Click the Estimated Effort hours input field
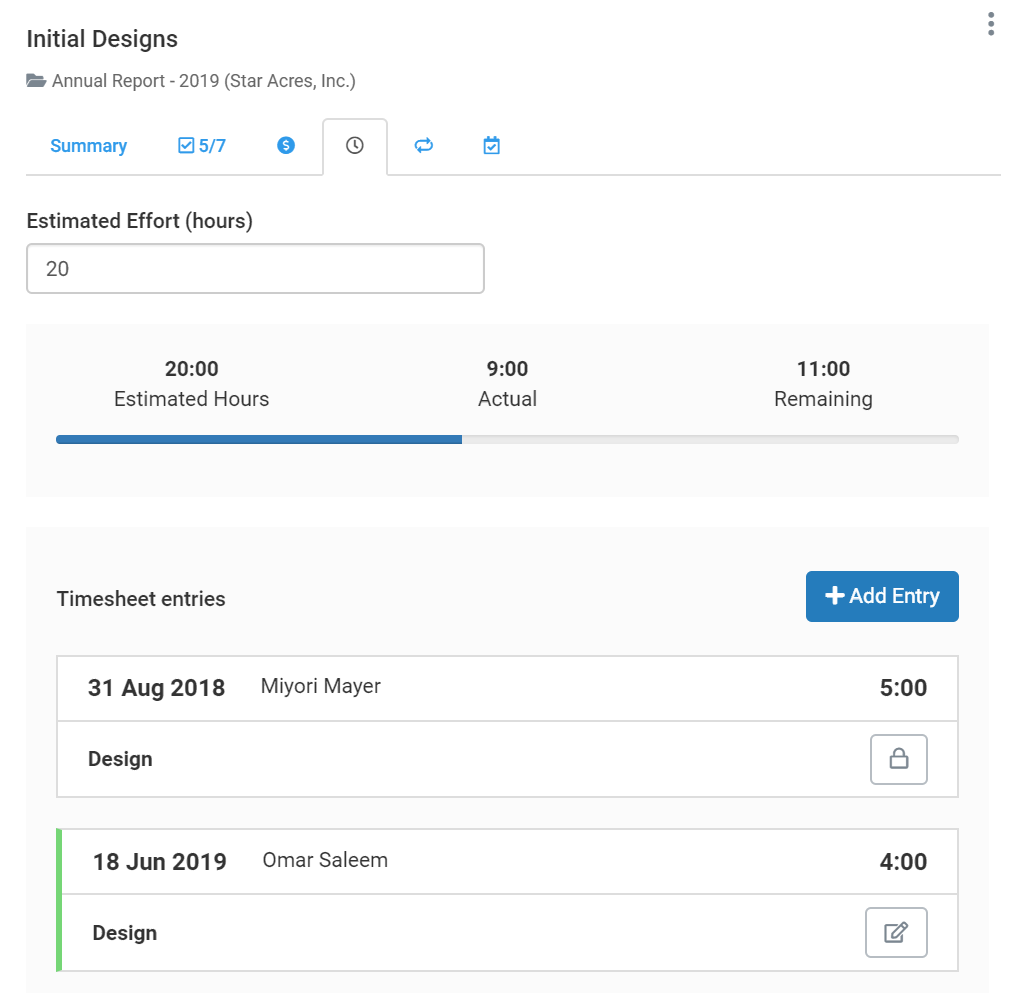Screen dimensions: 1012x993 pos(255,268)
